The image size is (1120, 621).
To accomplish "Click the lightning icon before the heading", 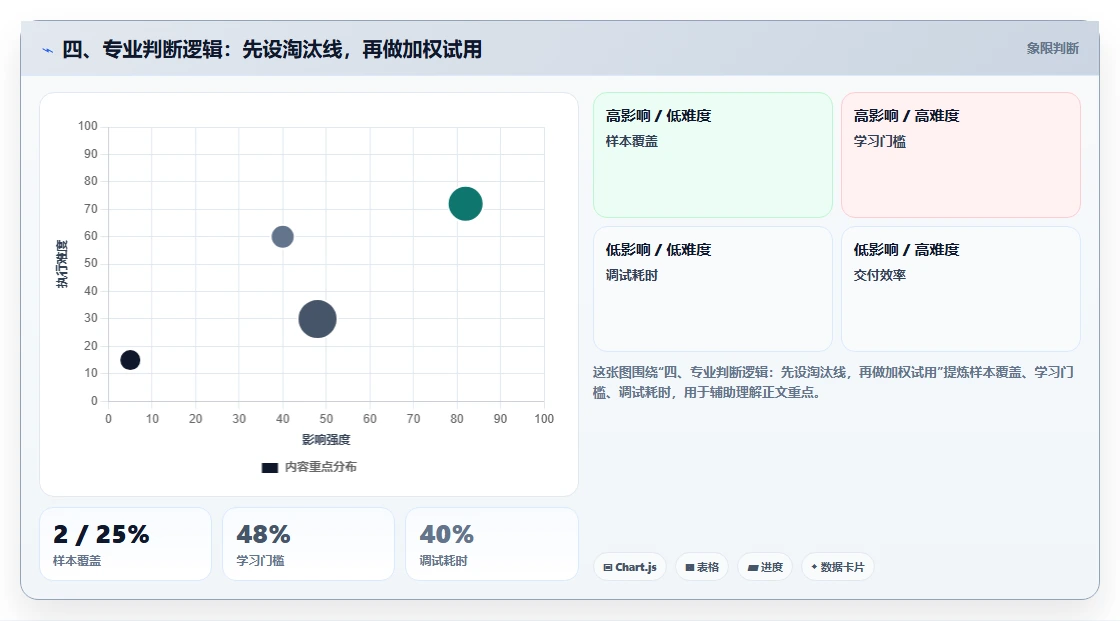I will [48, 50].
